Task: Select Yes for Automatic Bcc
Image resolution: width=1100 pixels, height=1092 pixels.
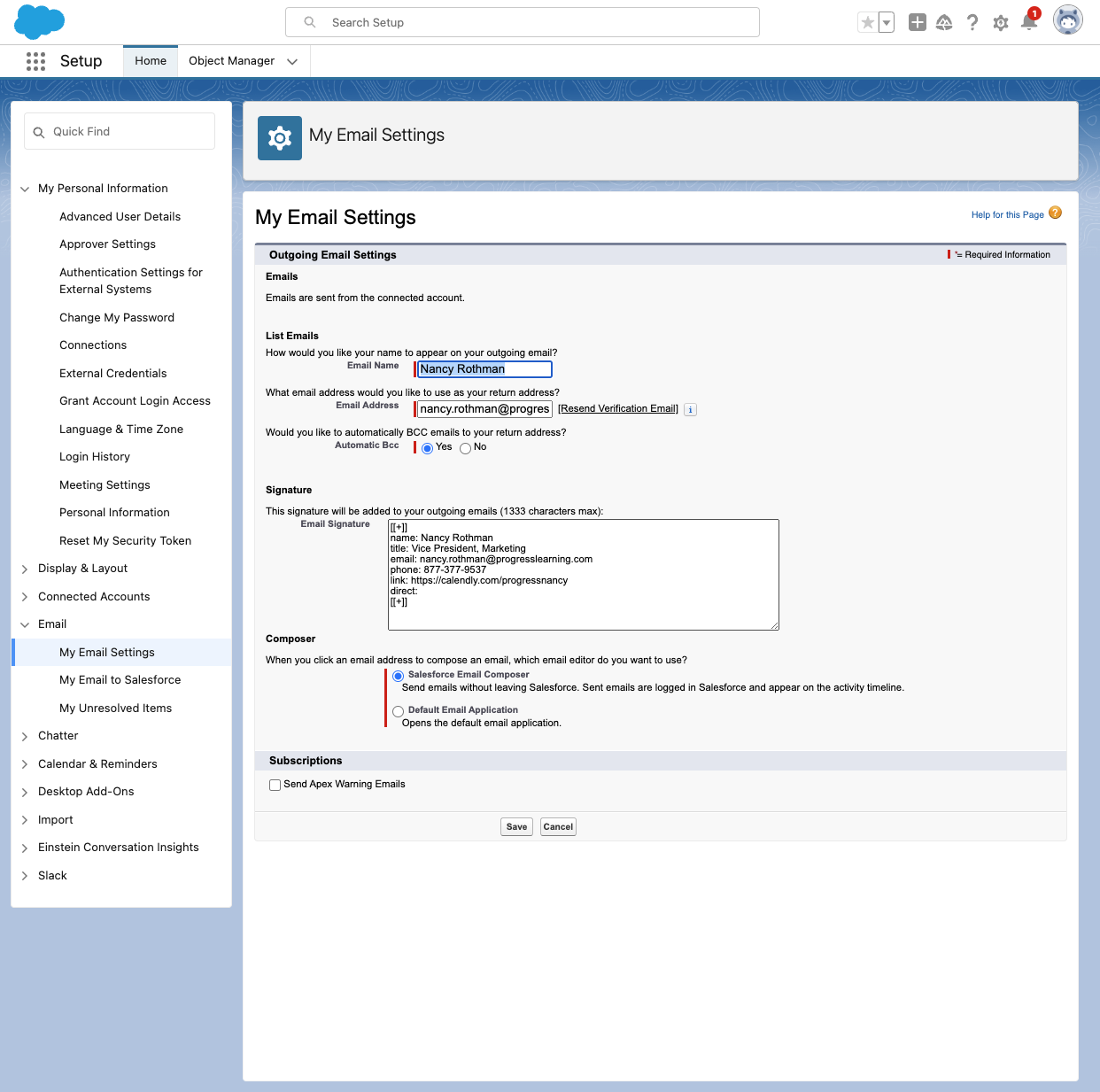Action: tap(428, 448)
